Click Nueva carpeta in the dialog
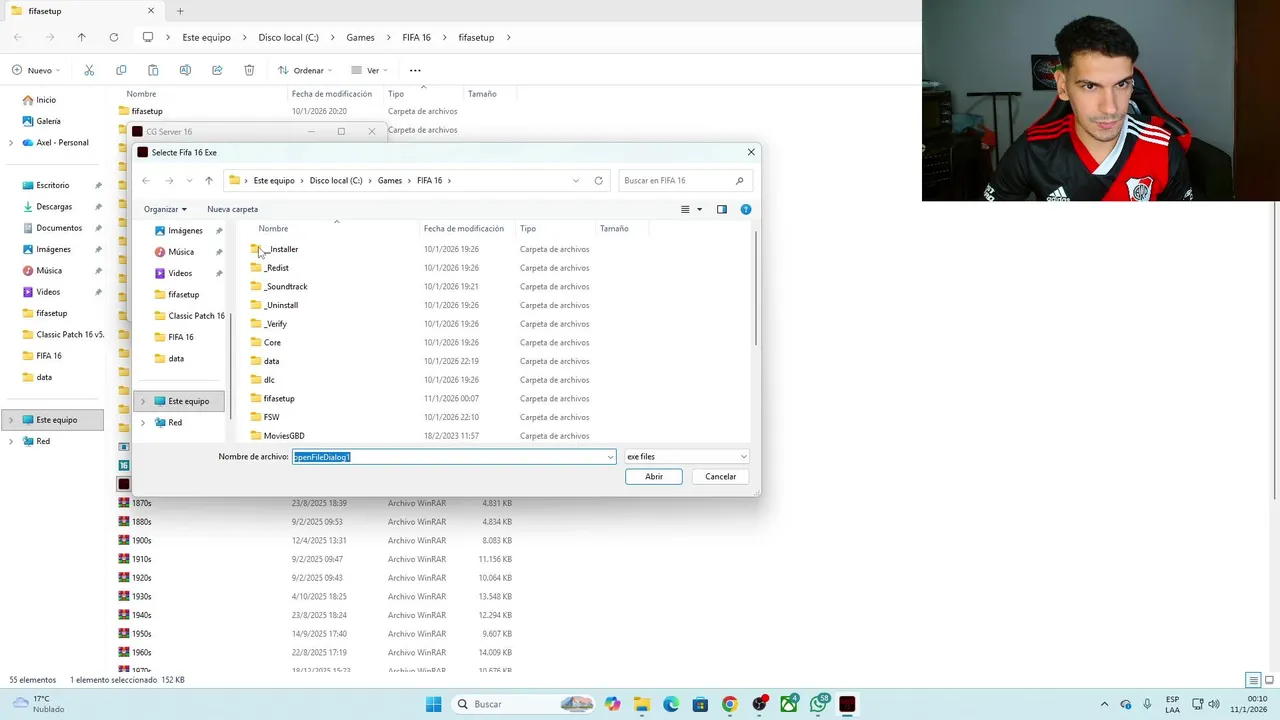 coord(232,209)
